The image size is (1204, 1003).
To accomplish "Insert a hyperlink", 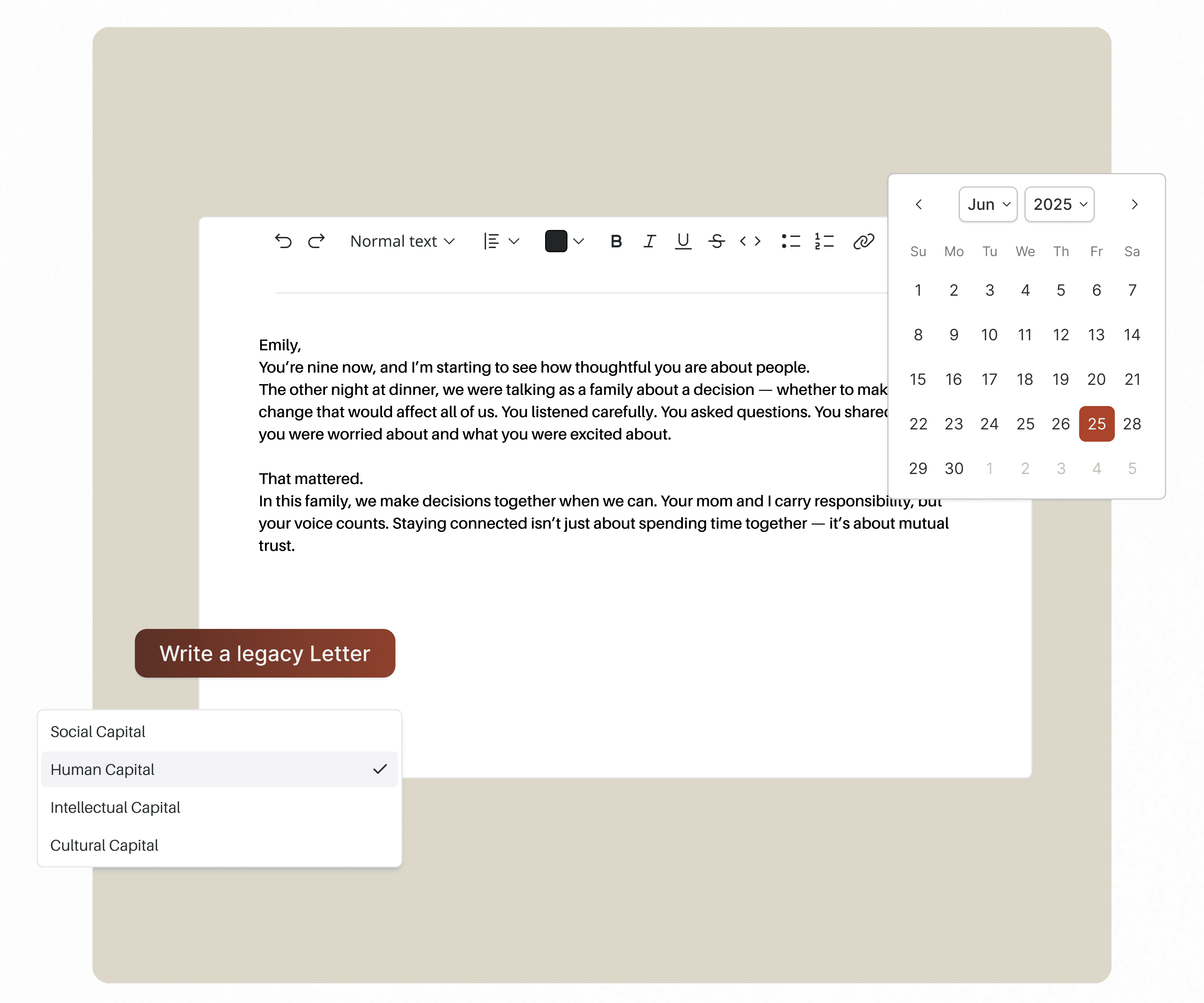I will (864, 241).
